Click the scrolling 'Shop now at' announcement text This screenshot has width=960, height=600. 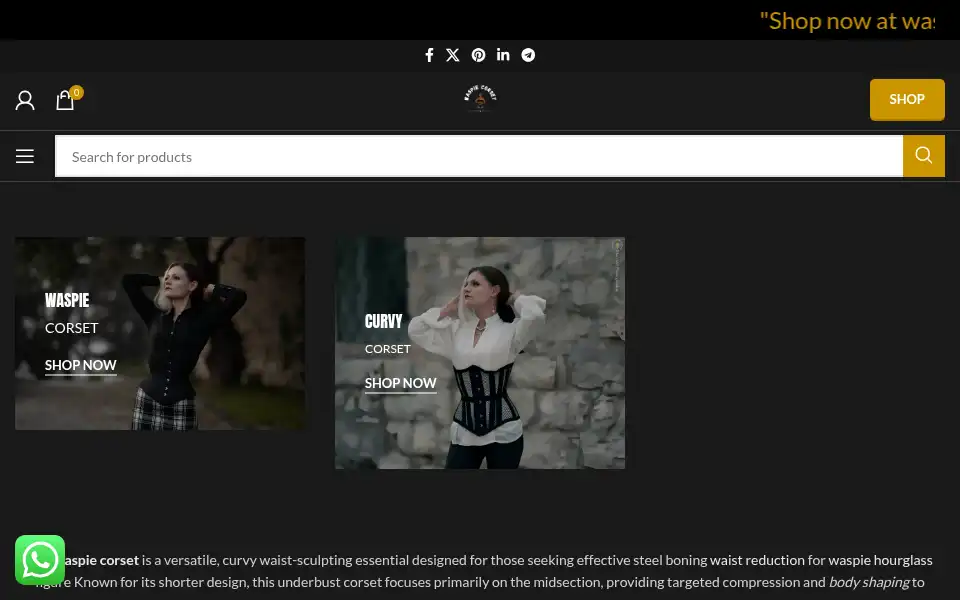[x=847, y=21]
